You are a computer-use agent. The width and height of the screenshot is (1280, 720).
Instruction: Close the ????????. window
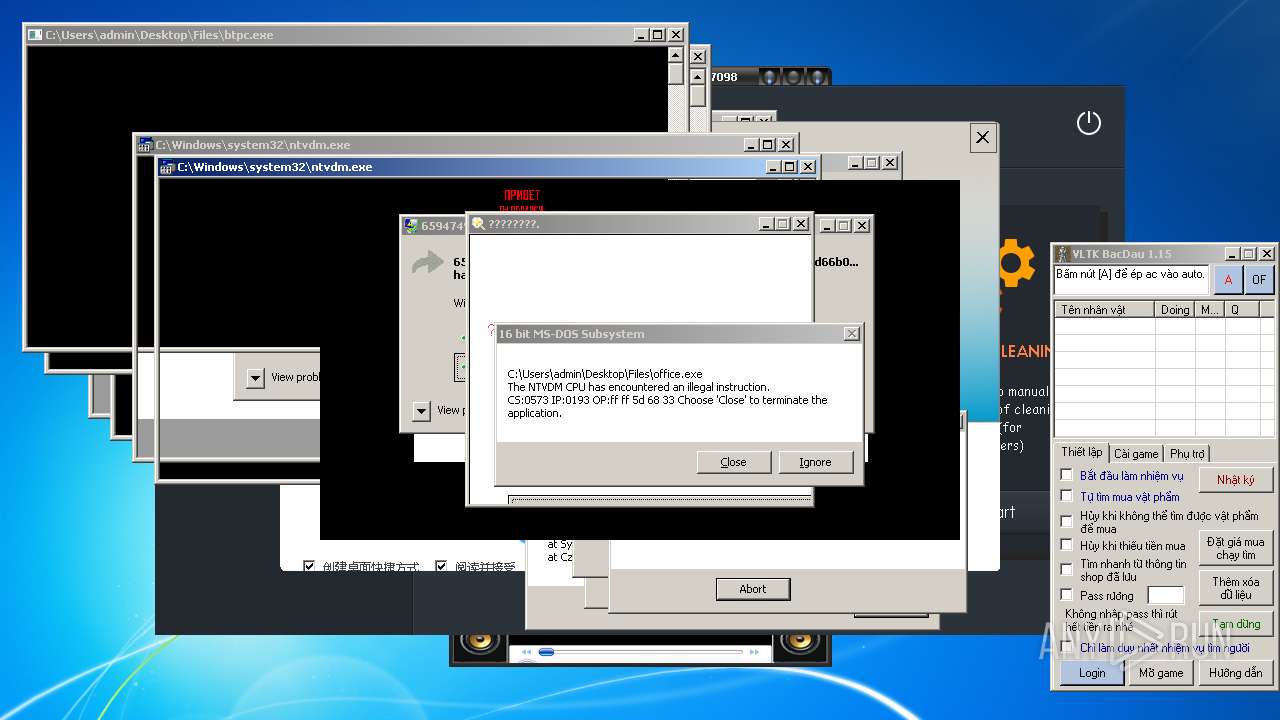click(x=800, y=224)
